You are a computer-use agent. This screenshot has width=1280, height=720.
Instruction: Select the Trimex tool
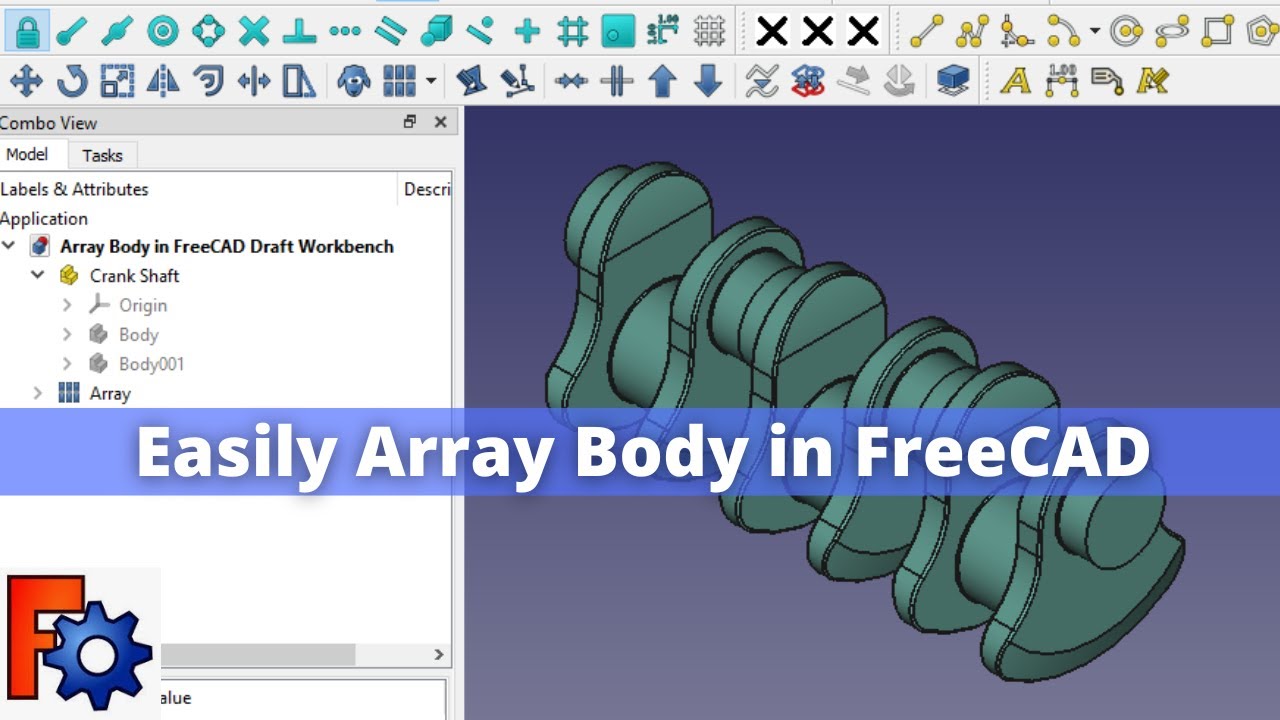pos(254,80)
